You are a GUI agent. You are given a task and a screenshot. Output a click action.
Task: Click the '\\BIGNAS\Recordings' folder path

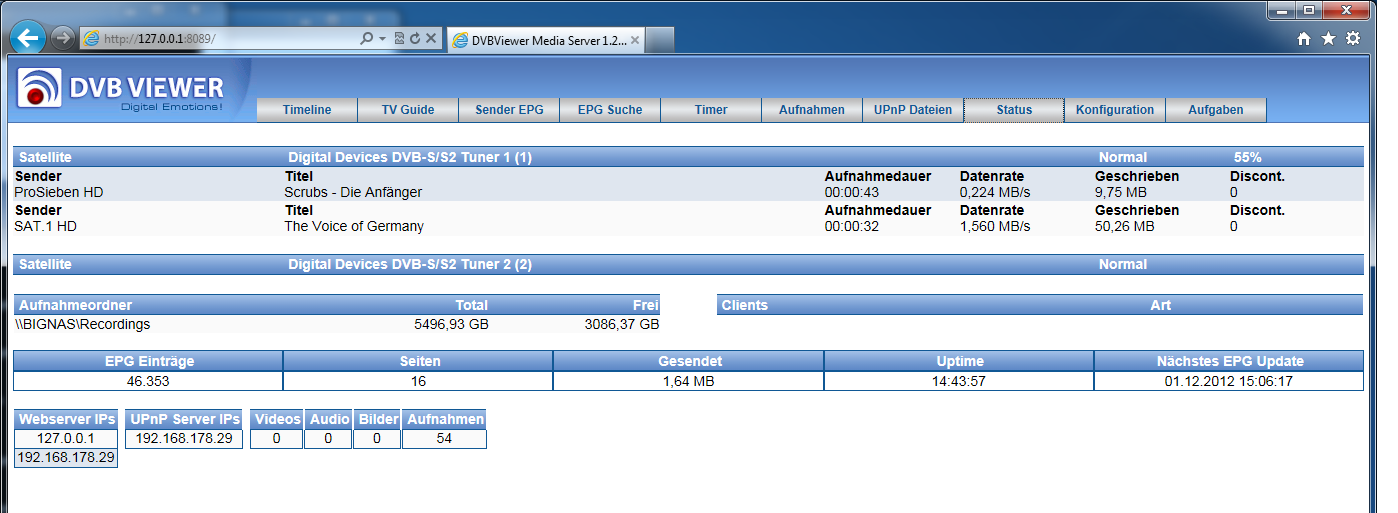pyautogui.click(x=83, y=324)
